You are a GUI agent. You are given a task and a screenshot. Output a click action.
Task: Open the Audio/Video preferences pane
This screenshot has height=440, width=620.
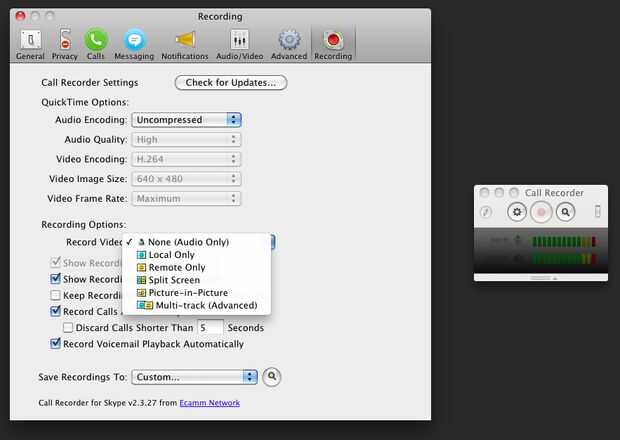pyautogui.click(x=240, y=44)
